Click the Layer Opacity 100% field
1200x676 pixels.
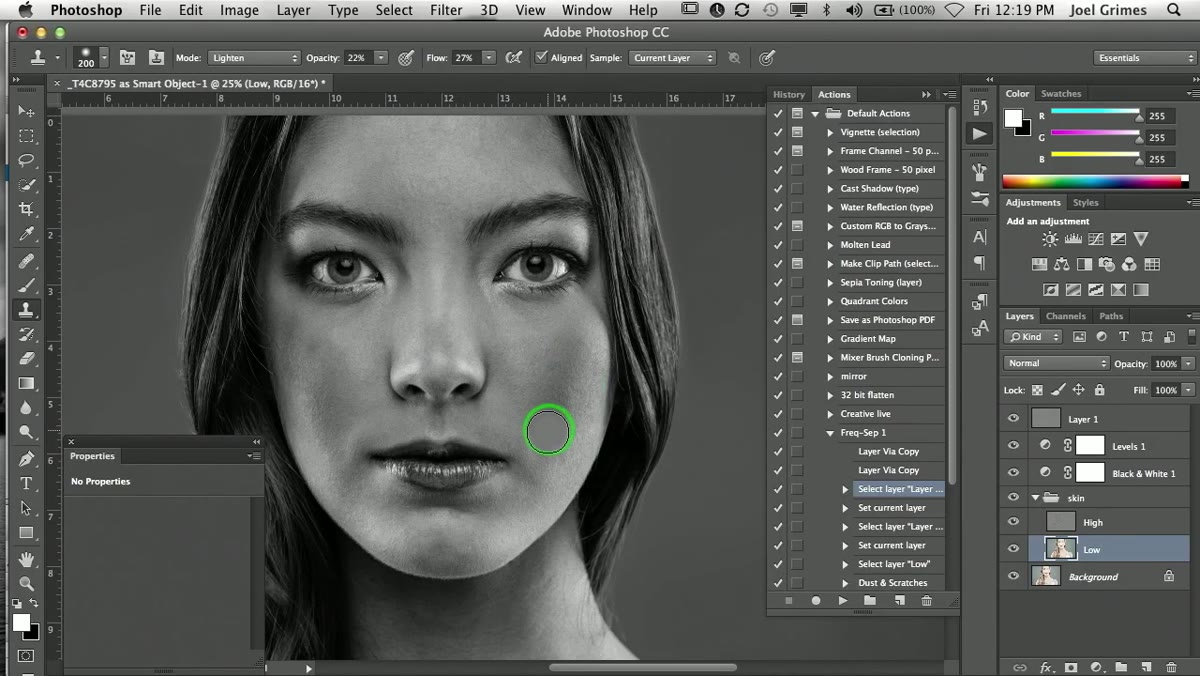pos(1165,363)
